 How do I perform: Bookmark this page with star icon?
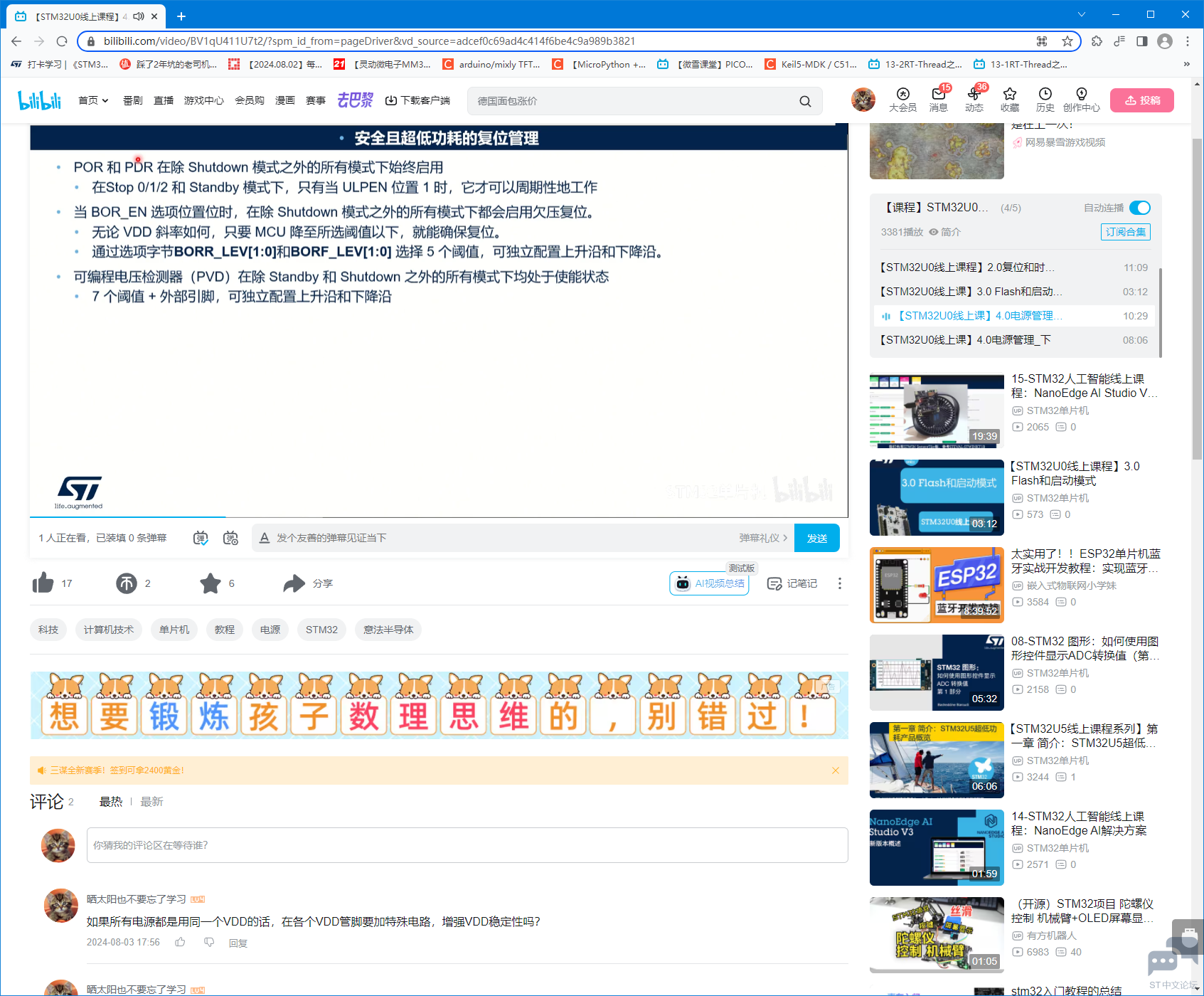[1067, 41]
